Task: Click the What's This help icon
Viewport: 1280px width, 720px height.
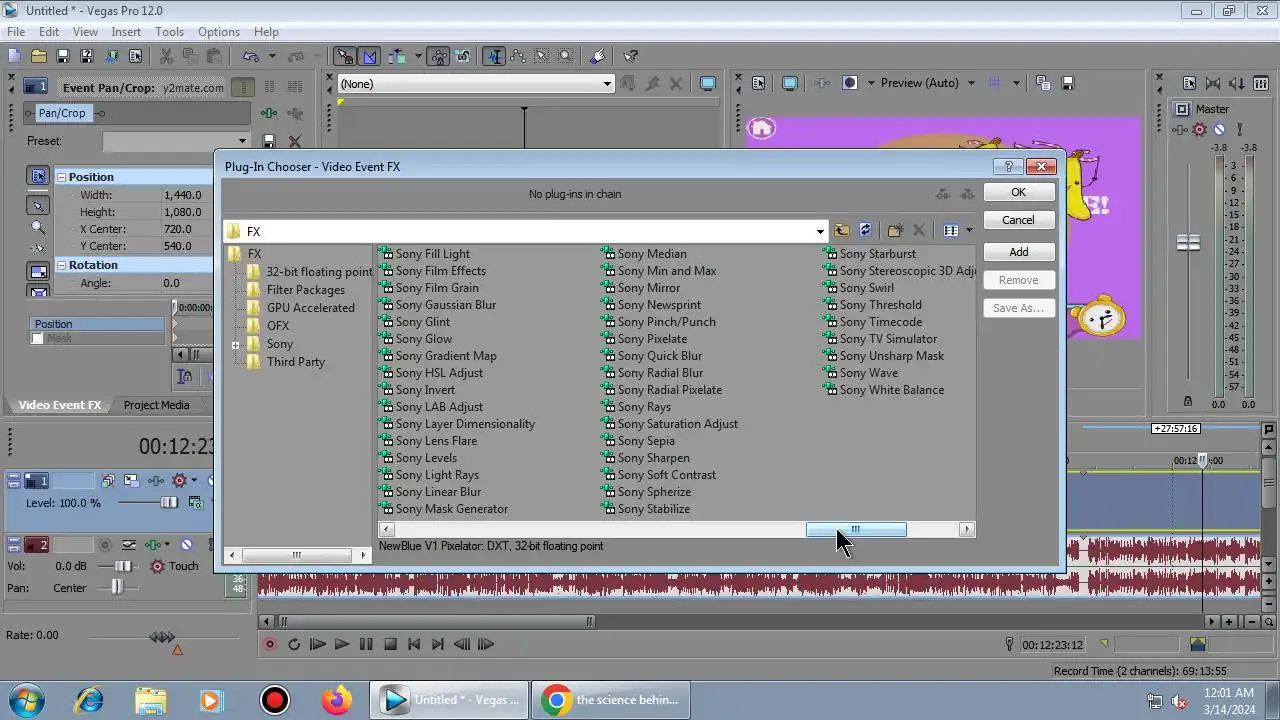Action: (x=630, y=57)
